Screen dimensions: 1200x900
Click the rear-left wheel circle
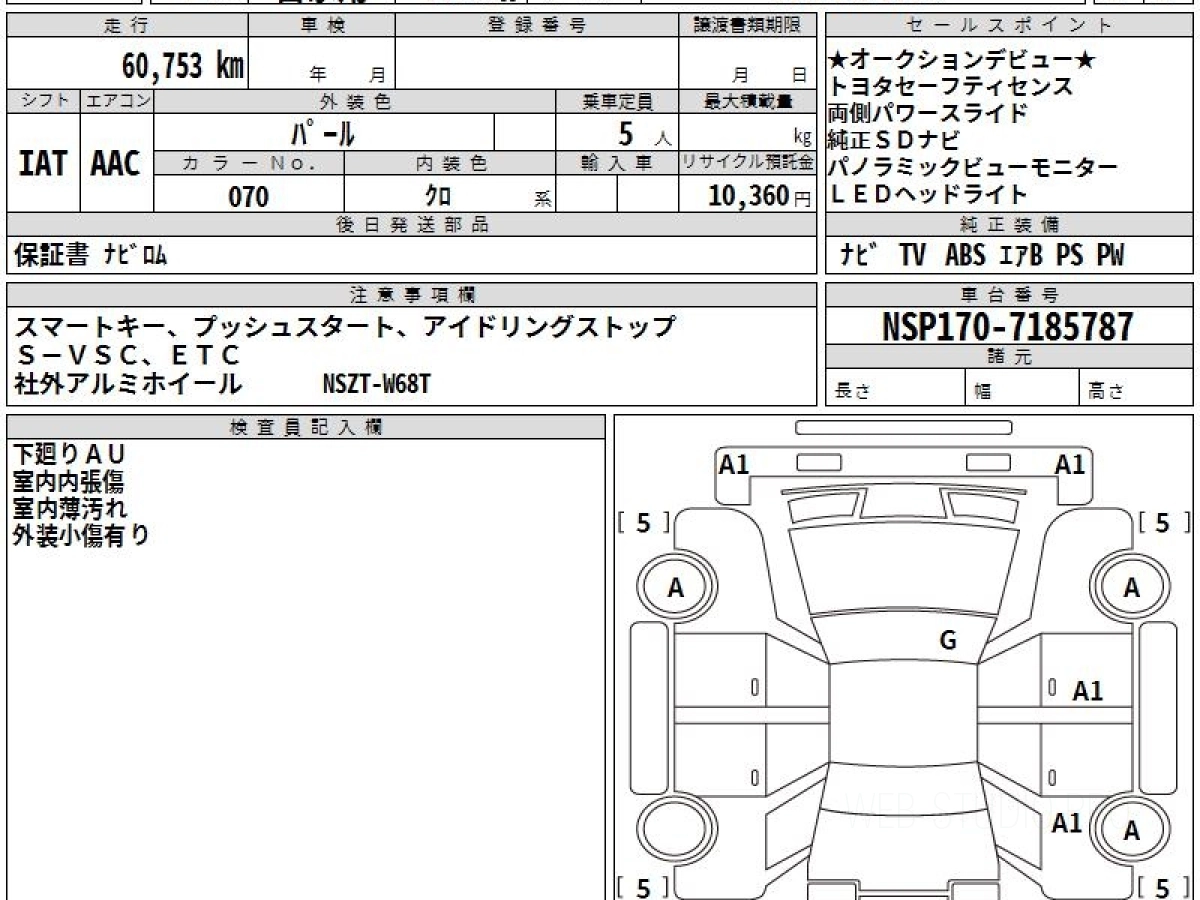[x=676, y=830]
